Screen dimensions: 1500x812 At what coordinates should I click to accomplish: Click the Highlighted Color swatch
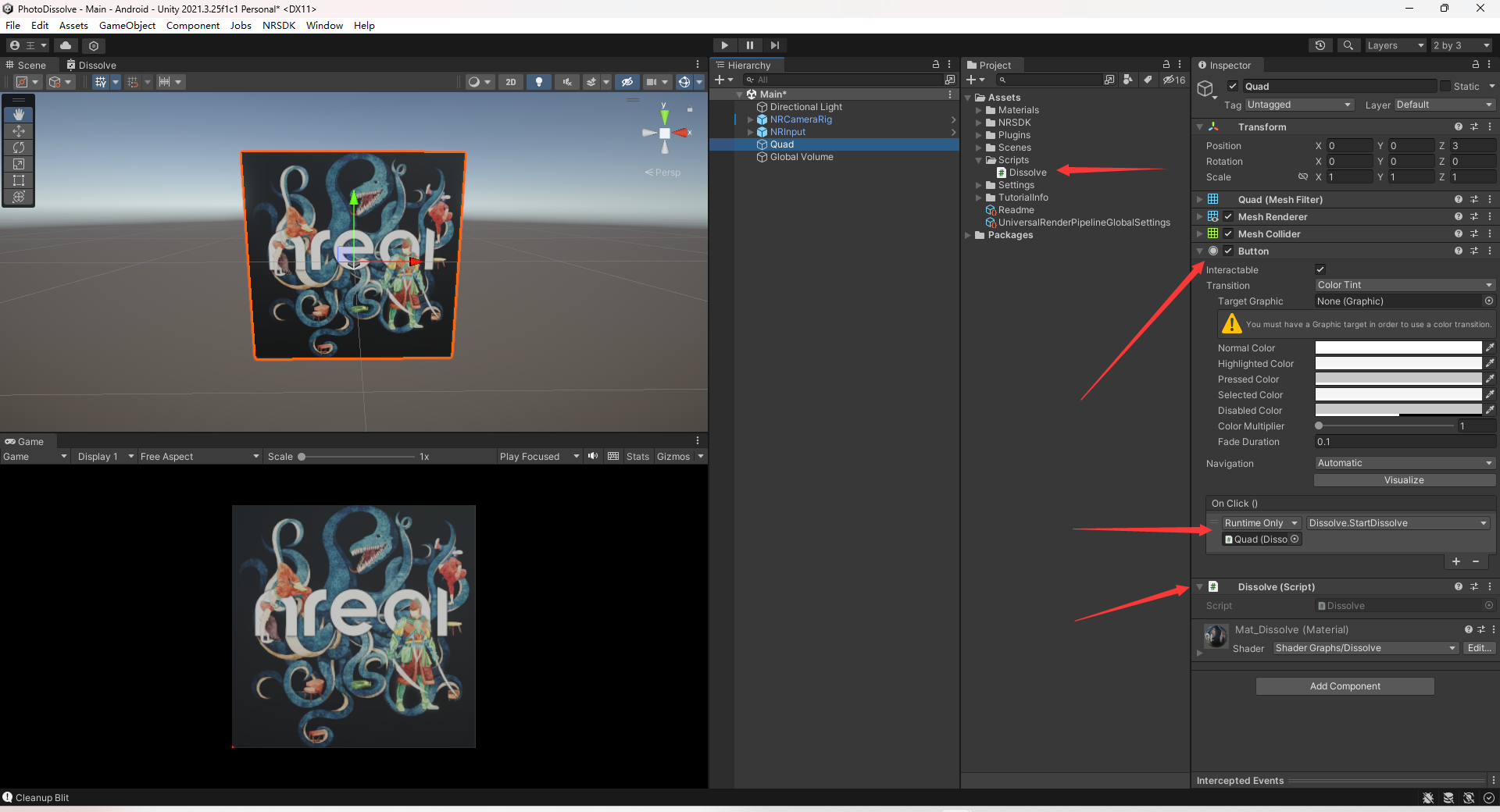(1398, 364)
